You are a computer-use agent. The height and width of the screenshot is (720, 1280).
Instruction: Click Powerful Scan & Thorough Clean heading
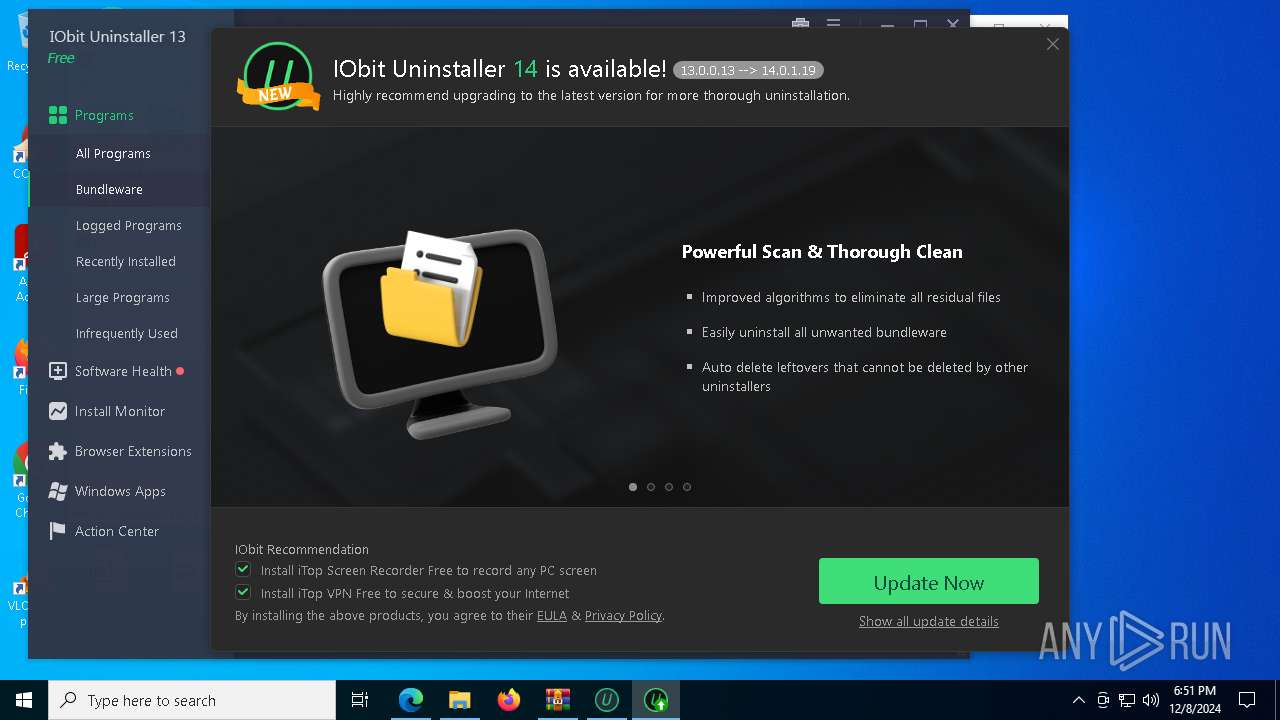pos(822,252)
